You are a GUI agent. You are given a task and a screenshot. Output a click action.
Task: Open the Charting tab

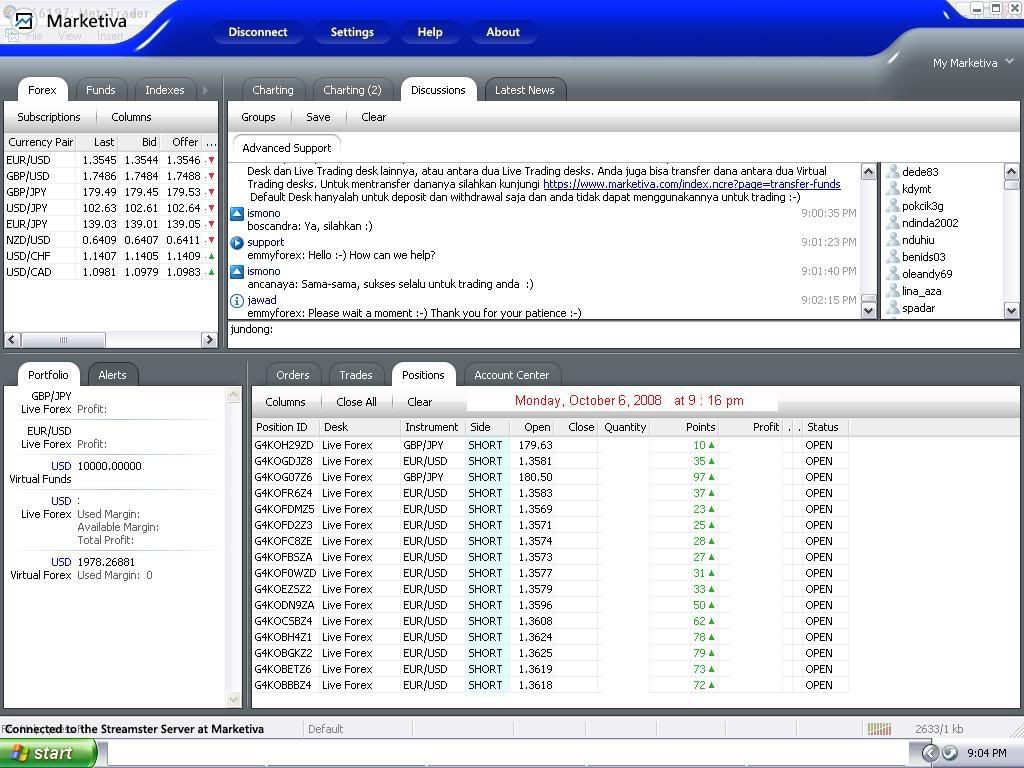coord(272,90)
